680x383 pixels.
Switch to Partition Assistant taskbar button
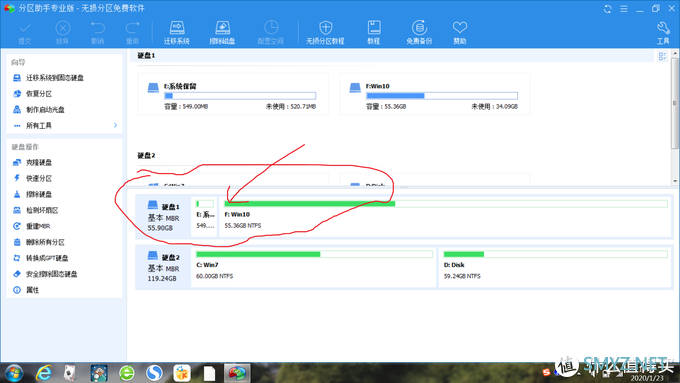(237, 373)
